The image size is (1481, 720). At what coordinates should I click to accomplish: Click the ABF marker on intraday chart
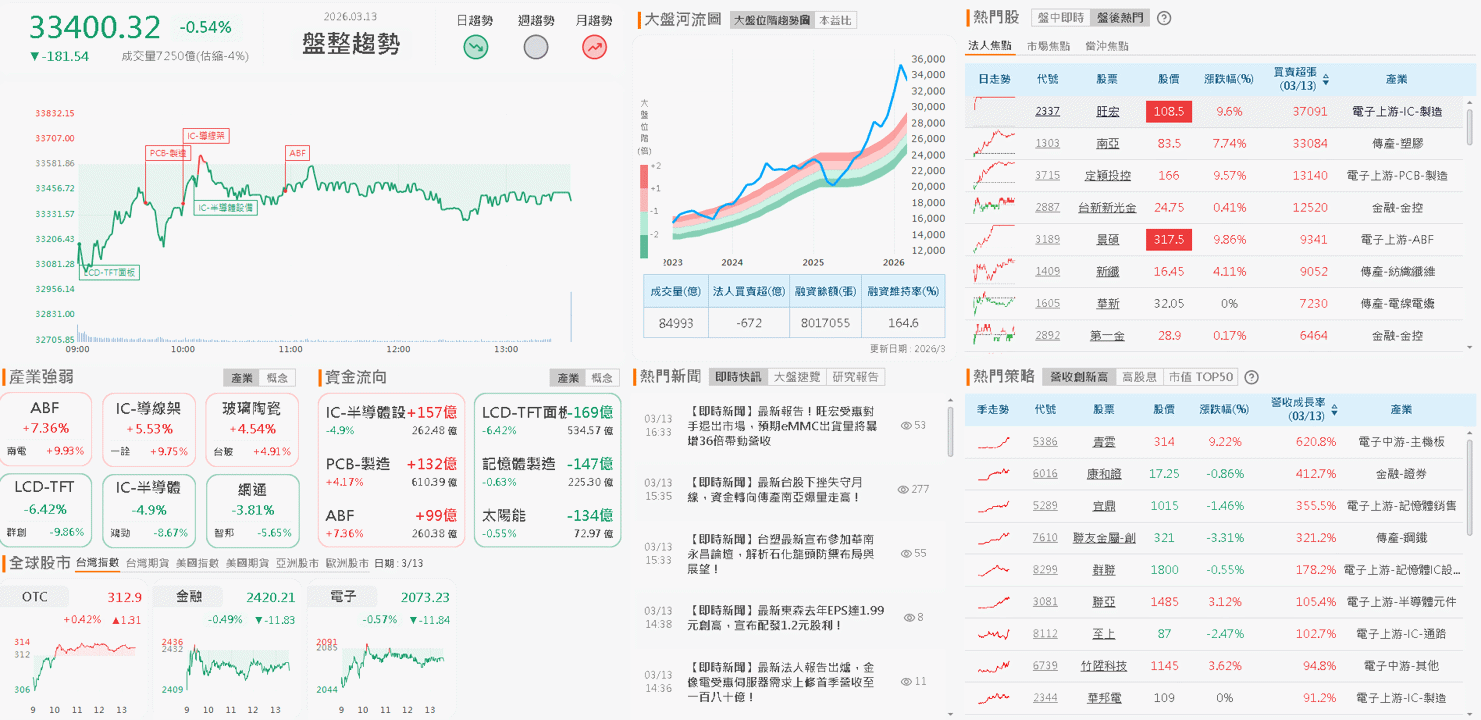[x=298, y=153]
